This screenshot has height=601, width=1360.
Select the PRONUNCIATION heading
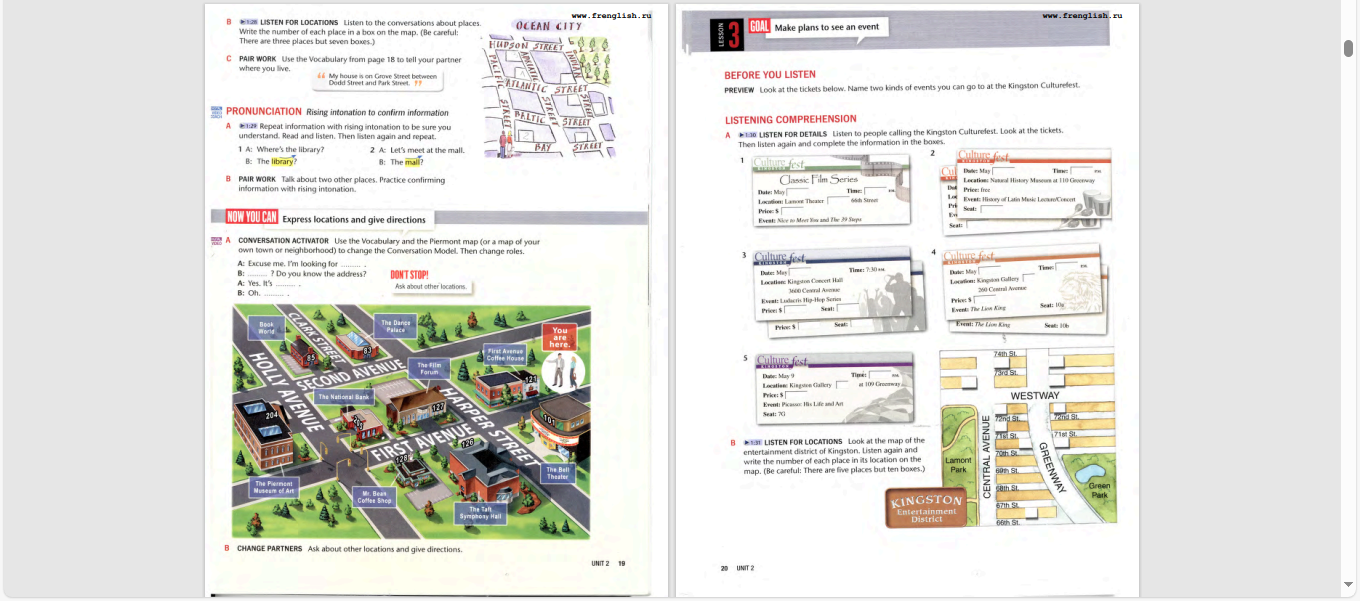point(264,111)
